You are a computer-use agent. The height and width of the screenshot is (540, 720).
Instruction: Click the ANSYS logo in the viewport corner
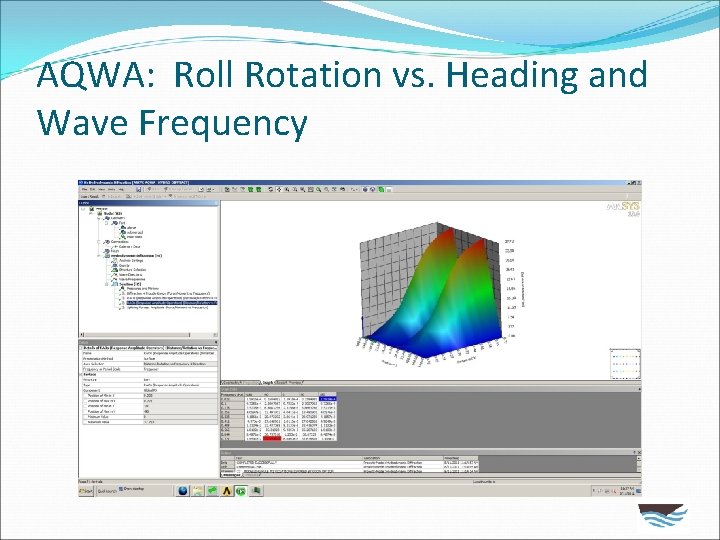pos(624,209)
